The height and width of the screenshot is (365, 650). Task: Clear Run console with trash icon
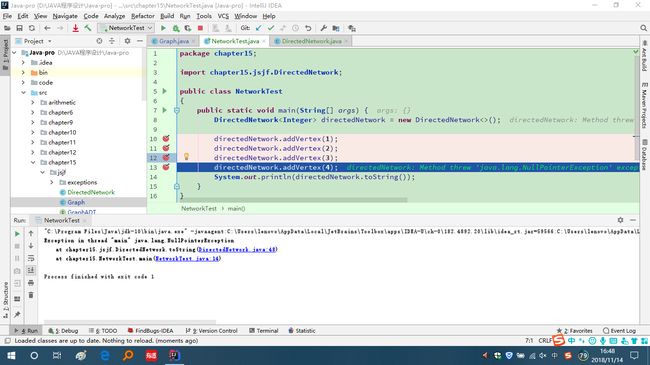coord(31,295)
